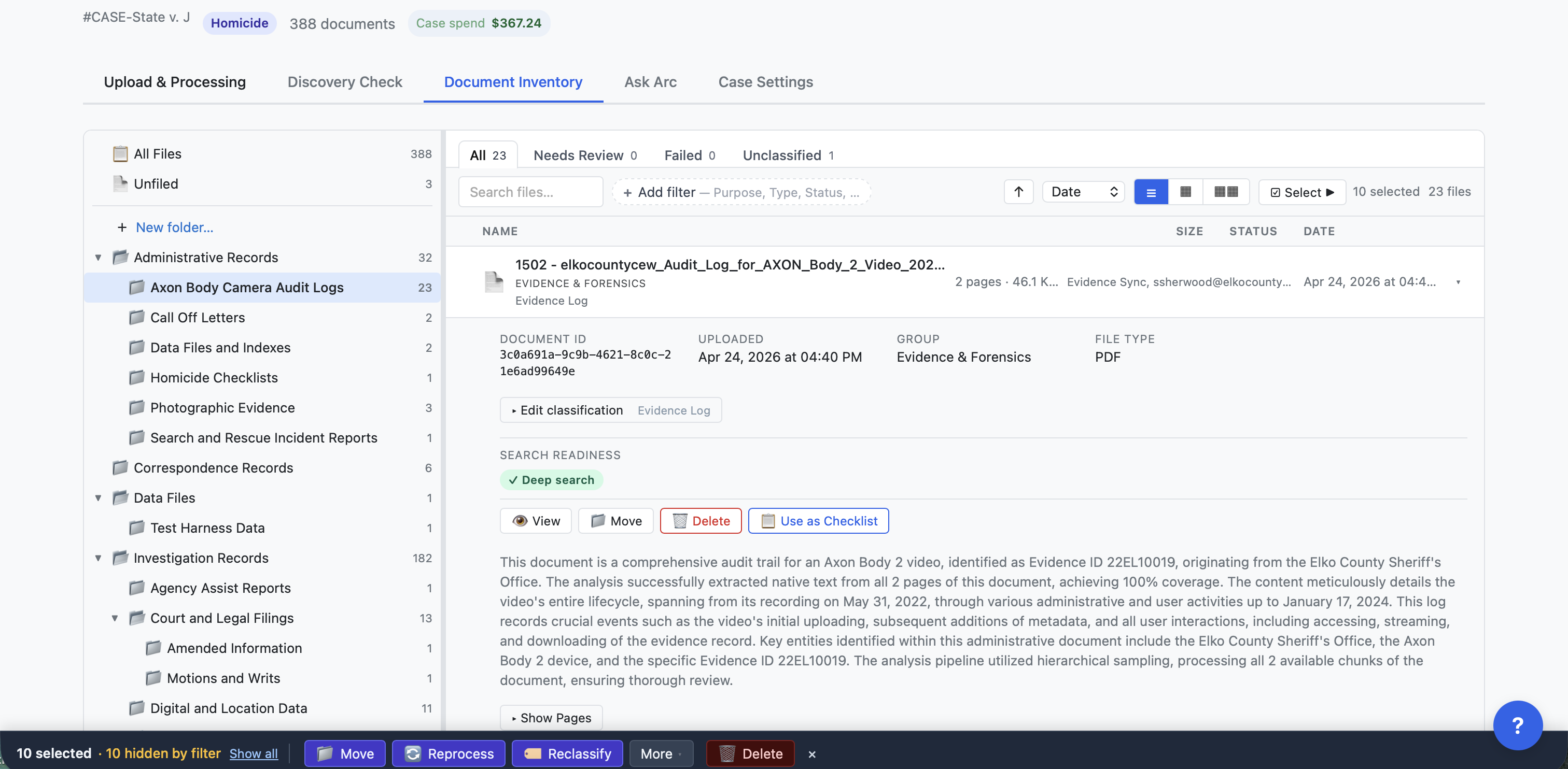Collapse the Data Files folder tree
Screen dimensions: 1568x769
[x=98, y=497]
